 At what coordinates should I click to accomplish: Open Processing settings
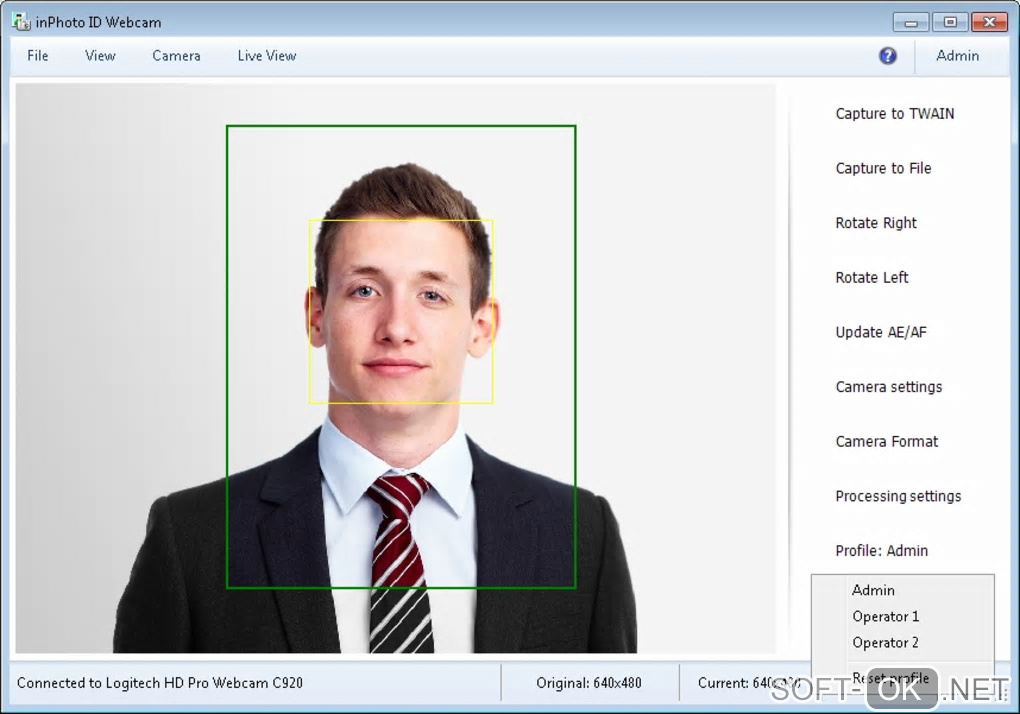tap(898, 496)
